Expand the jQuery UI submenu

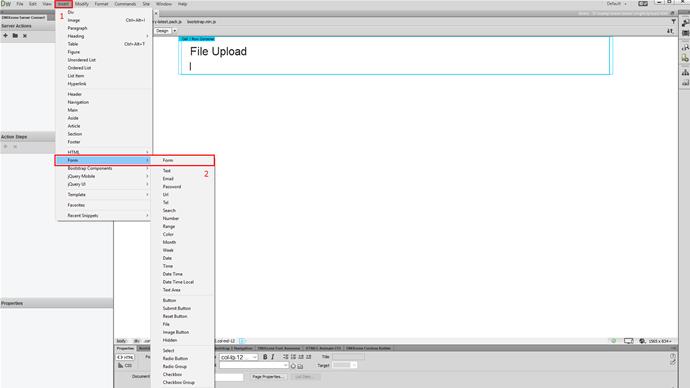[104, 184]
